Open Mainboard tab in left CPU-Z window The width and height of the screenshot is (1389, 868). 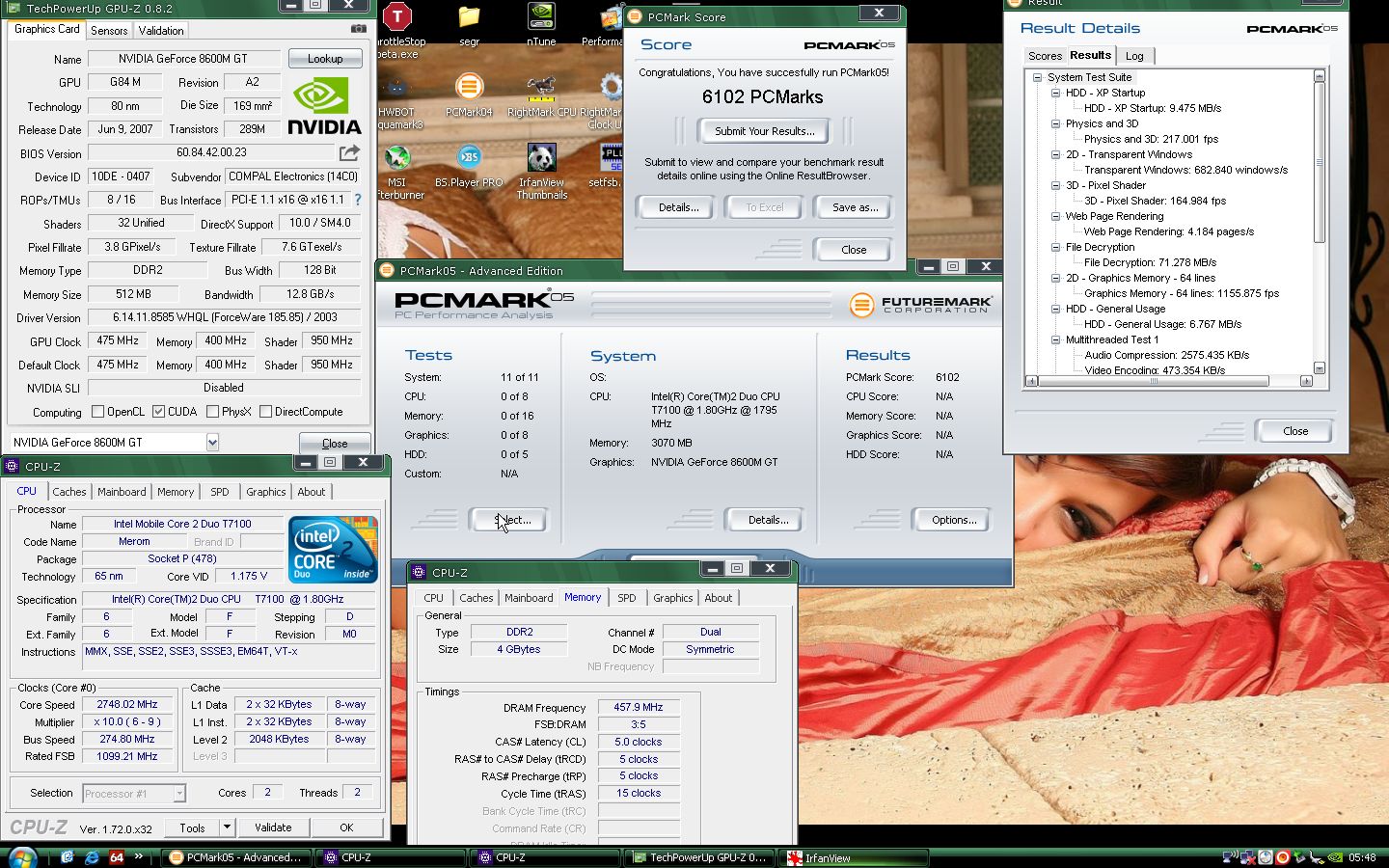[122, 492]
